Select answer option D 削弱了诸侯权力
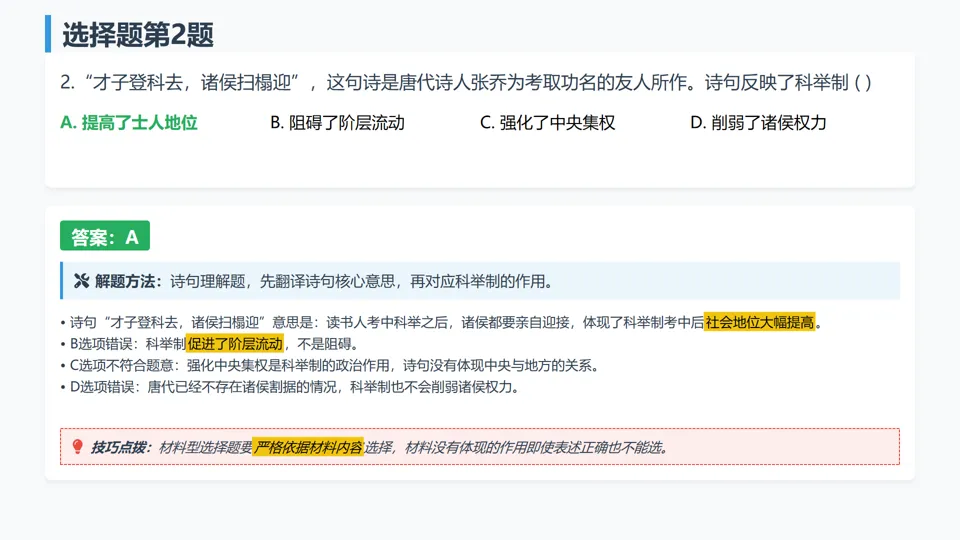 pyautogui.click(x=758, y=123)
